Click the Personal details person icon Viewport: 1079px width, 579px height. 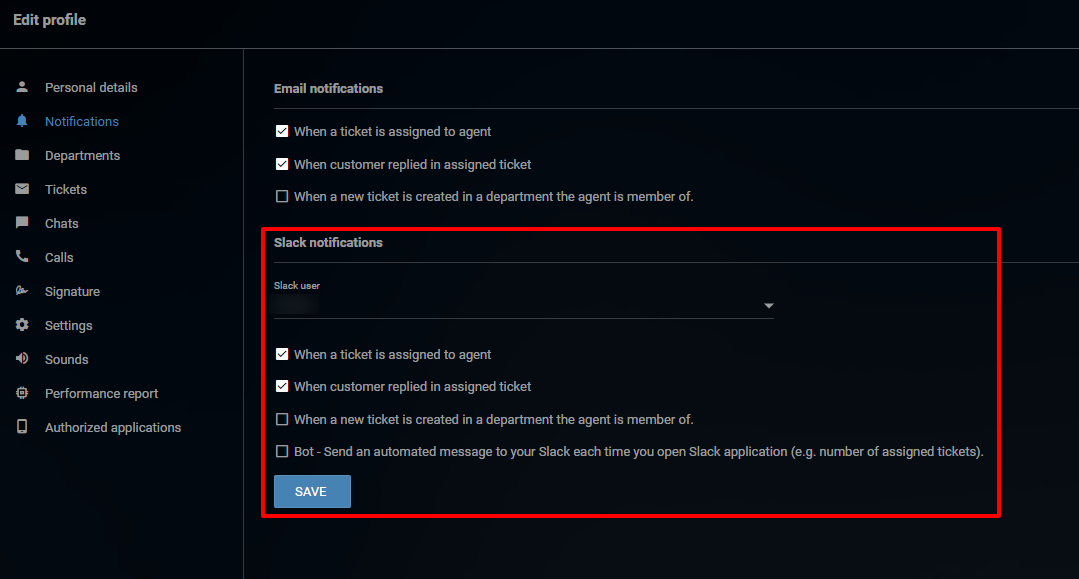pyautogui.click(x=22, y=87)
